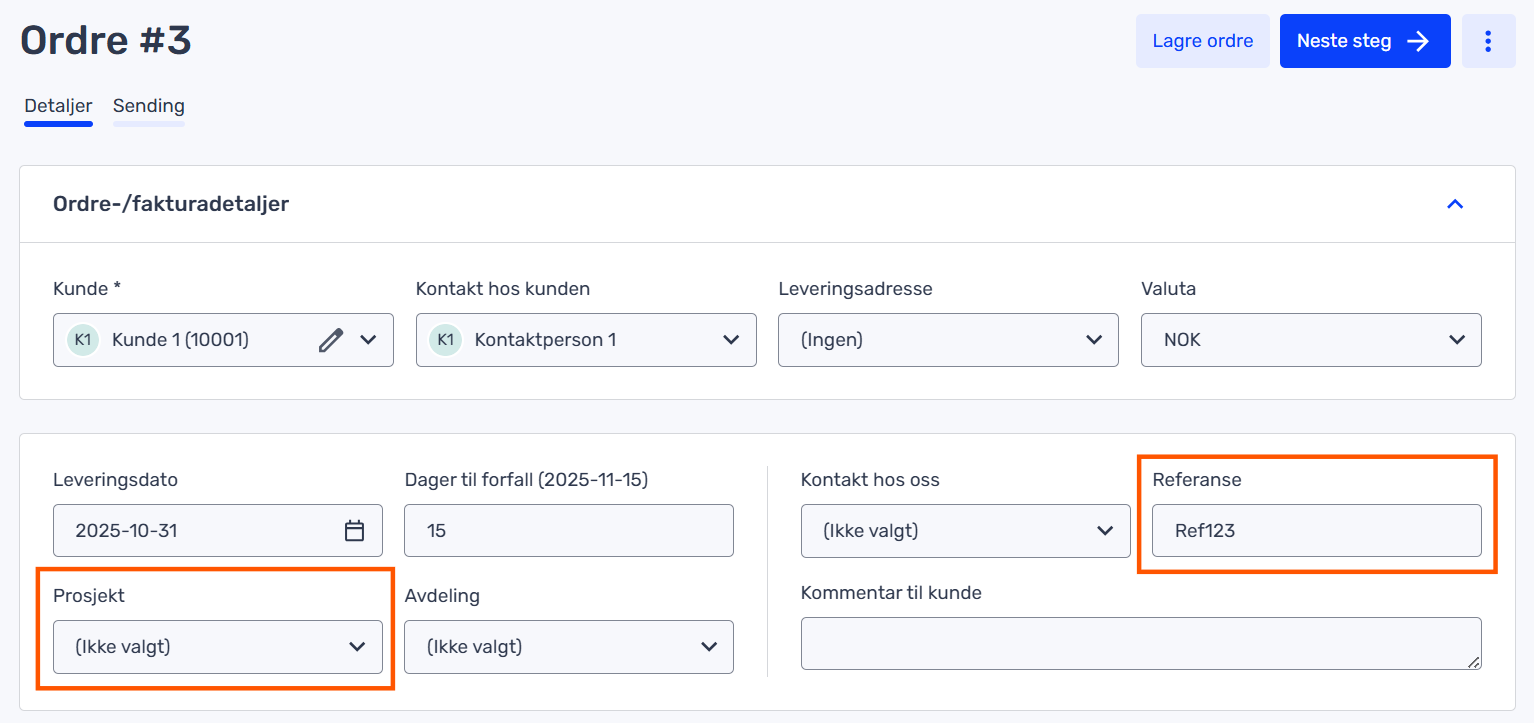Image resolution: width=1534 pixels, height=723 pixels.
Task: Click the Lagre ordre button
Action: click(1202, 41)
